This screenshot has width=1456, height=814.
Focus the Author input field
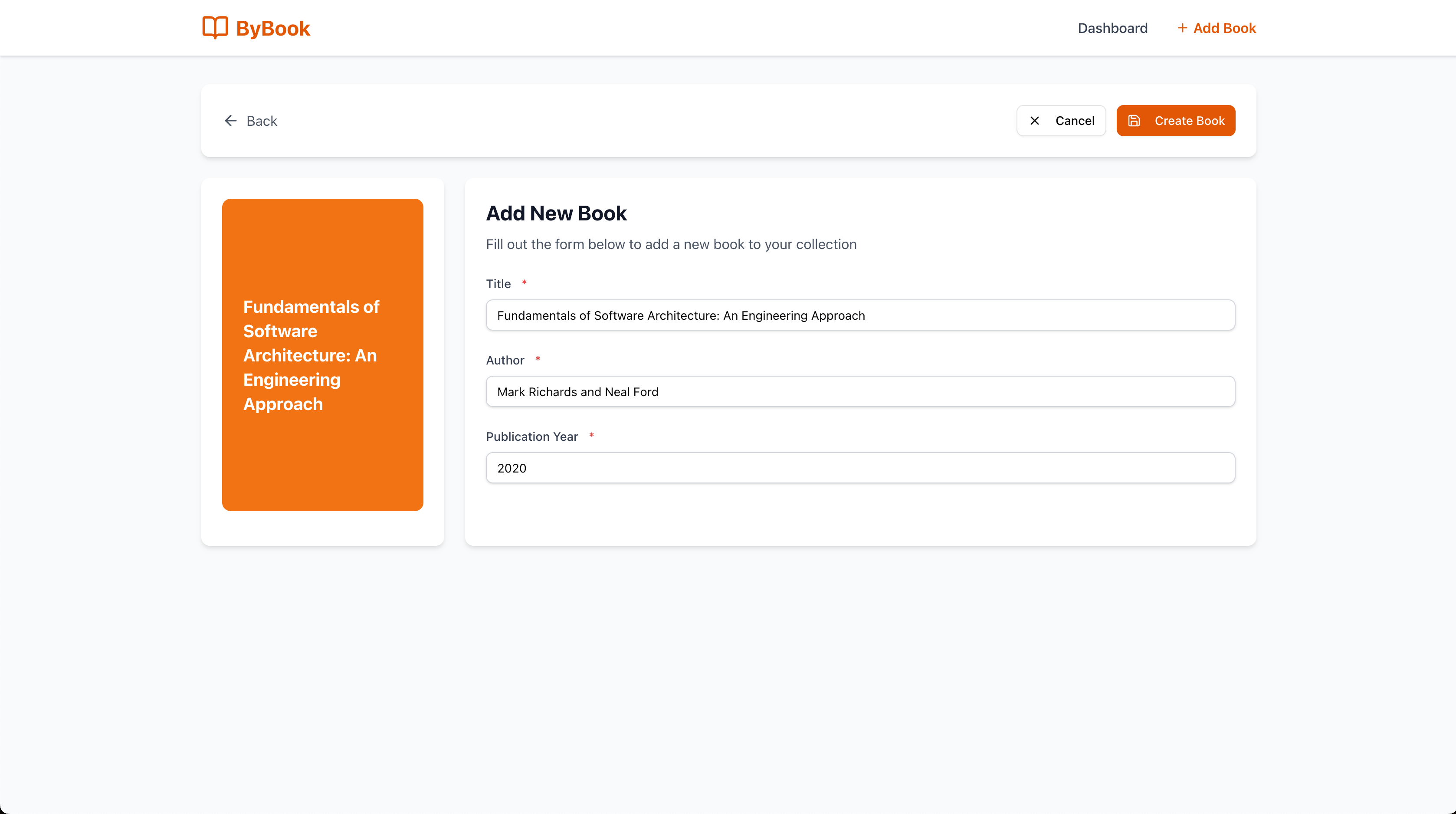[x=860, y=391]
